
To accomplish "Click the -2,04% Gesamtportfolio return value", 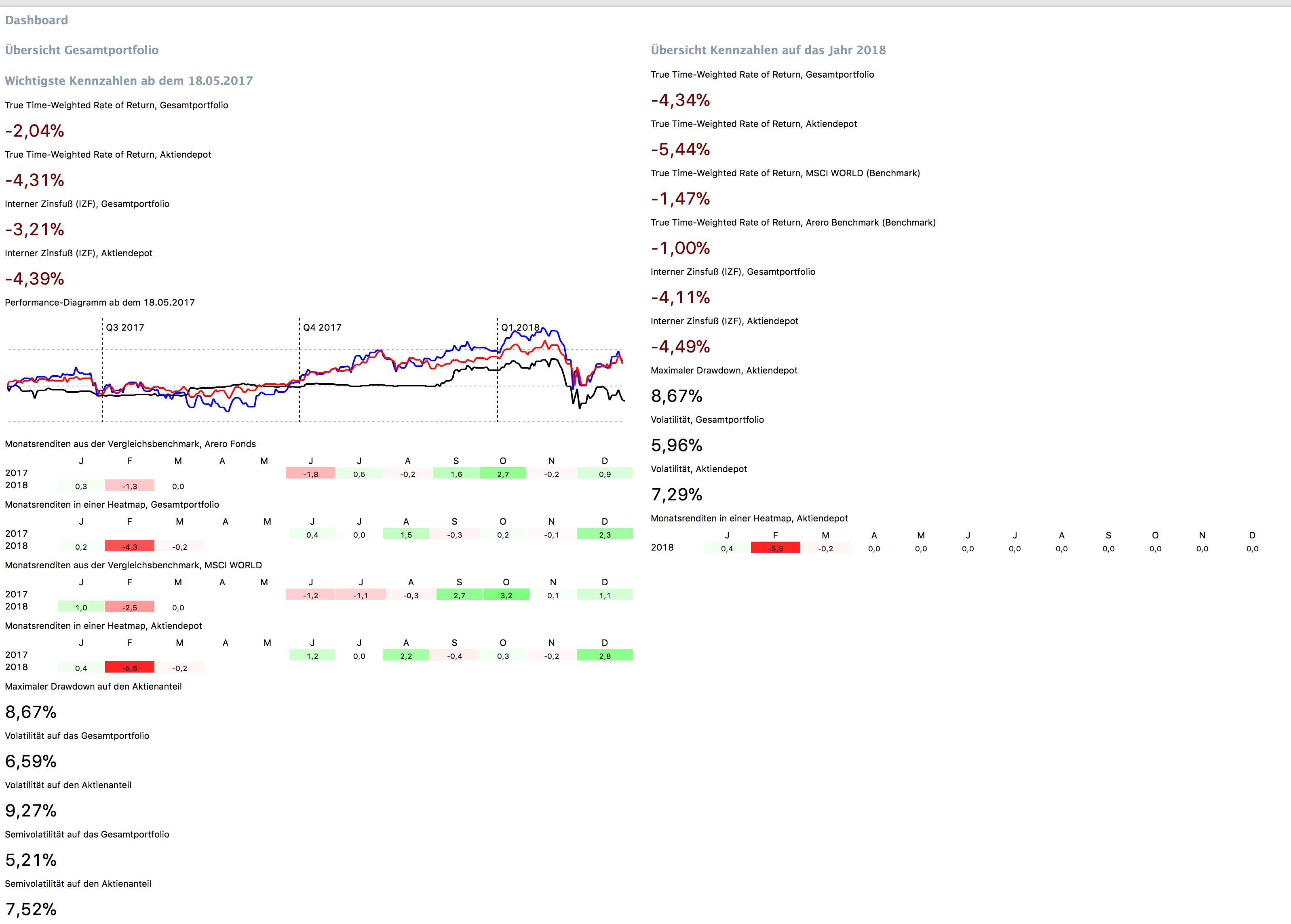I will click(x=35, y=131).
